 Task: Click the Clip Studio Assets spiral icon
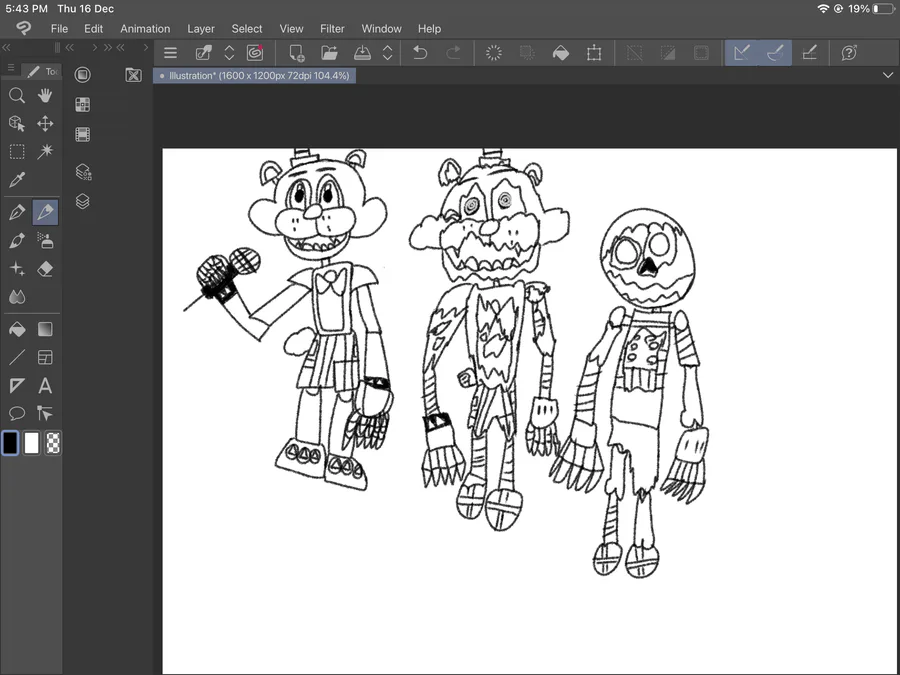tap(255, 53)
